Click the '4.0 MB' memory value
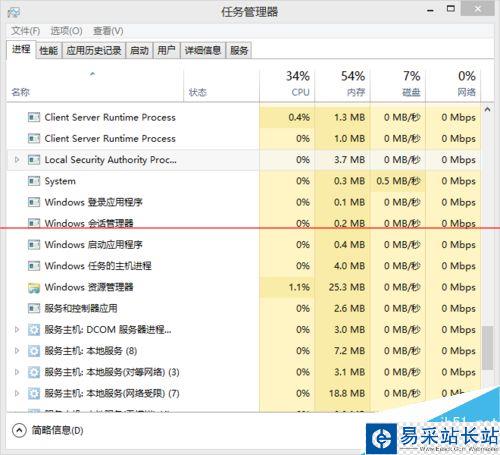The width and height of the screenshot is (500, 455). tap(350, 266)
